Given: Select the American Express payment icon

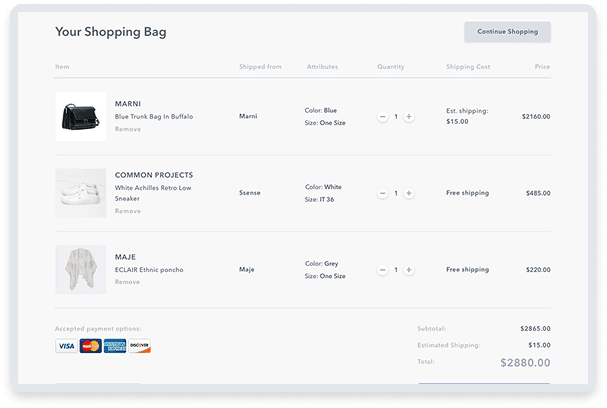Looking at the screenshot, I should pyautogui.click(x=115, y=346).
